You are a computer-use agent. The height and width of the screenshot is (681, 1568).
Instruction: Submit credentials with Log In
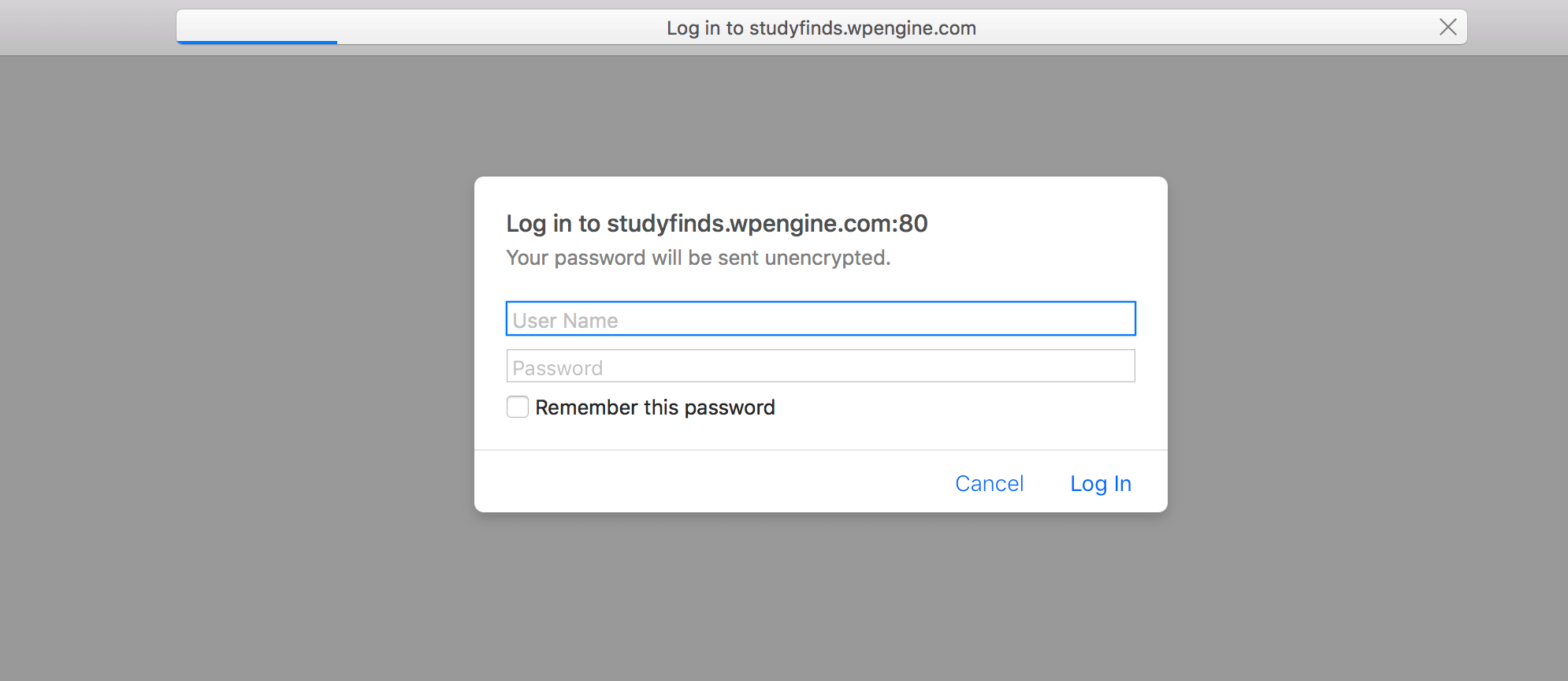pyautogui.click(x=1101, y=483)
